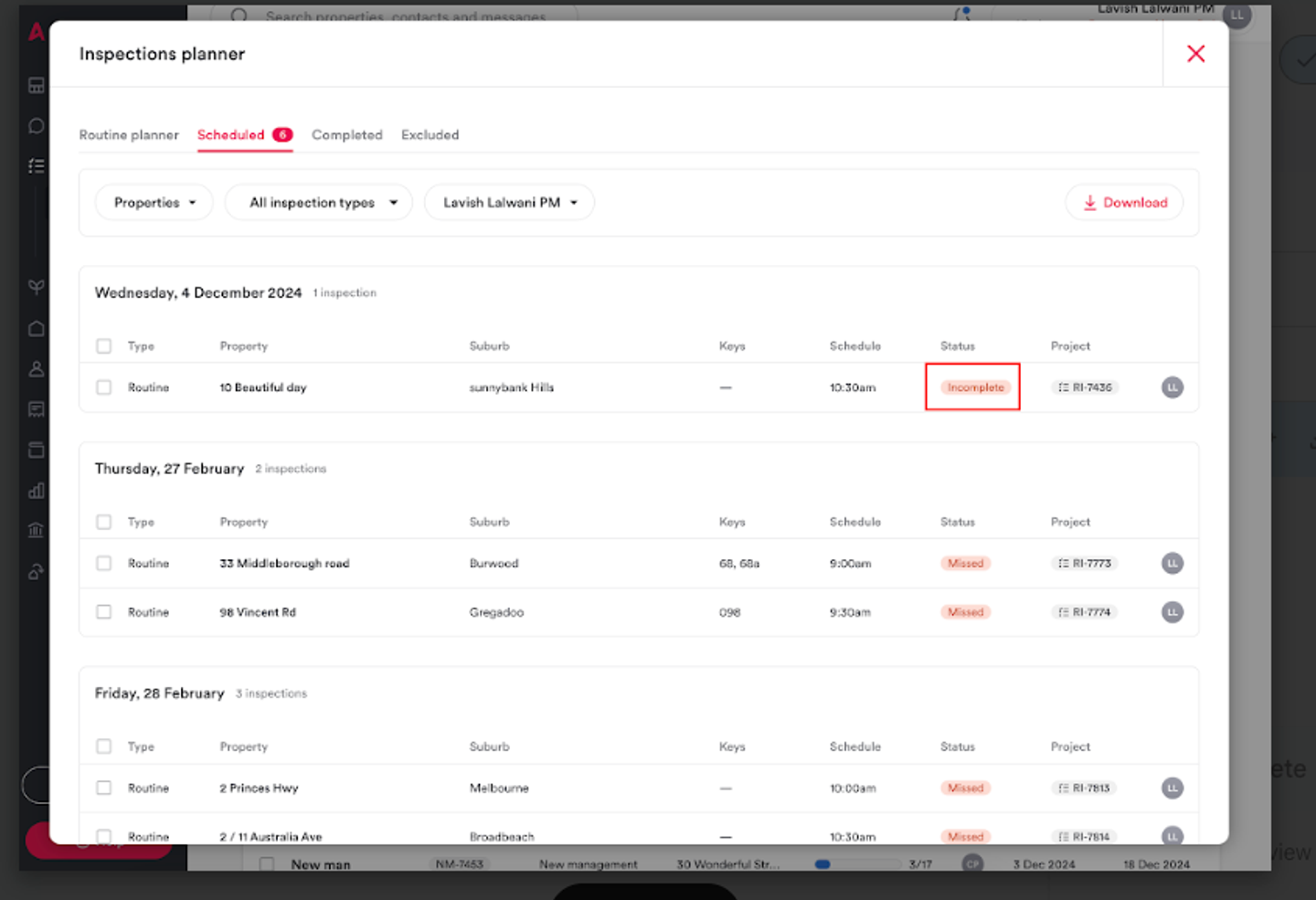Click Missed status on 98 Vincent Rd

(965, 612)
